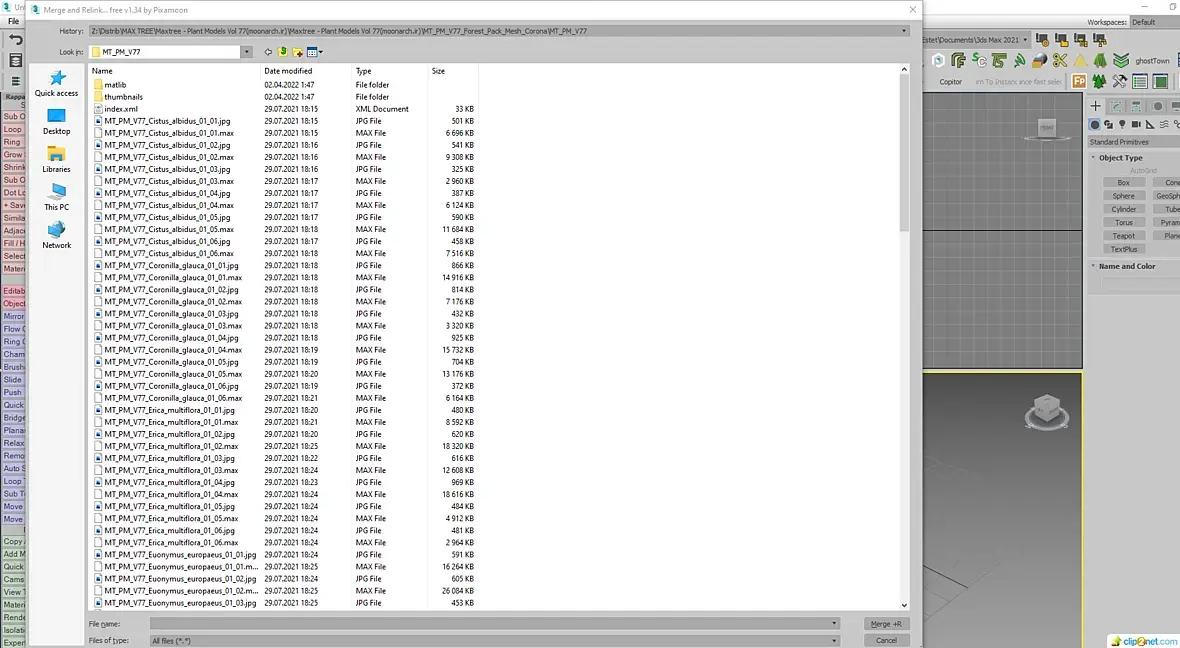Open the Hierarchy tab in command panel
The width and height of the screenshot is (1180, 648).
pyautogui.click(x=1136, y=106)
